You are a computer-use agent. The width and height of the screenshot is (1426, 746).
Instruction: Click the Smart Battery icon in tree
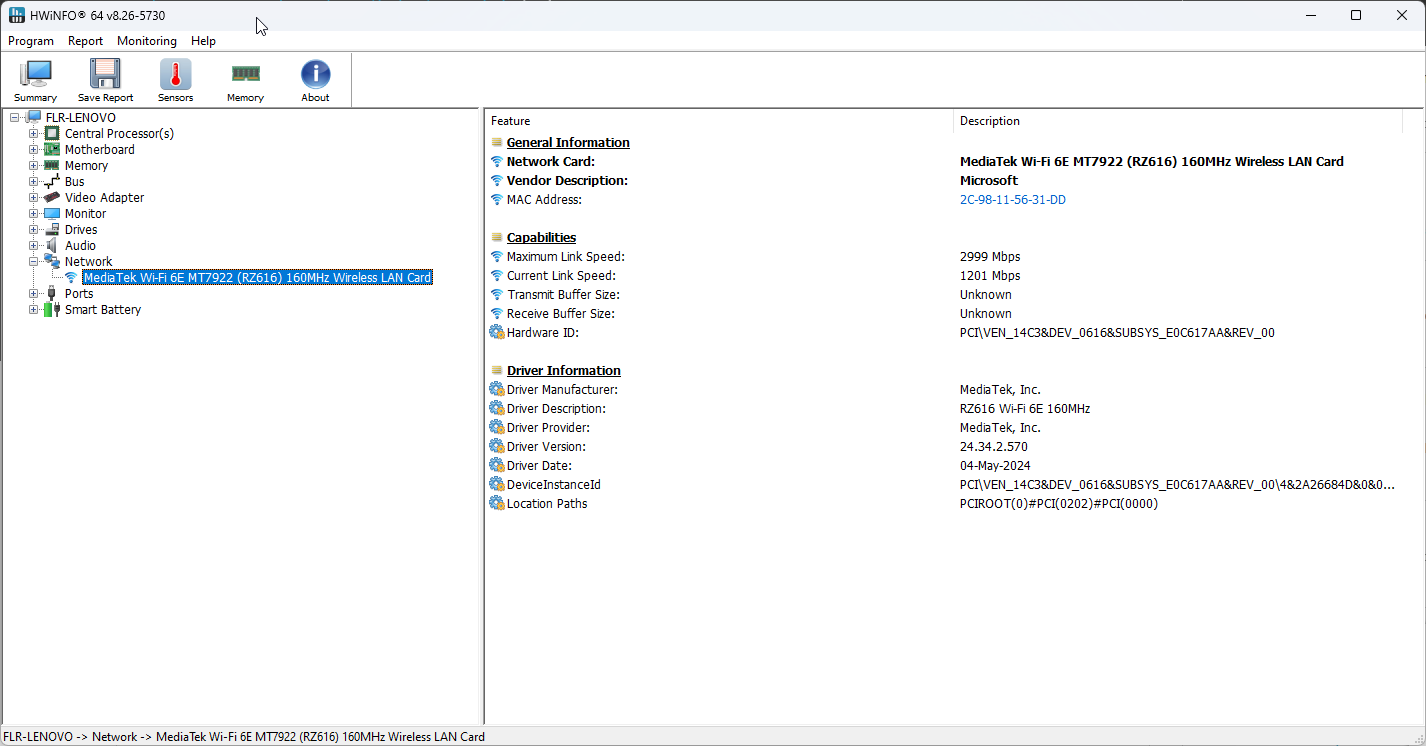pyautogui.click(x=51, y=310)
